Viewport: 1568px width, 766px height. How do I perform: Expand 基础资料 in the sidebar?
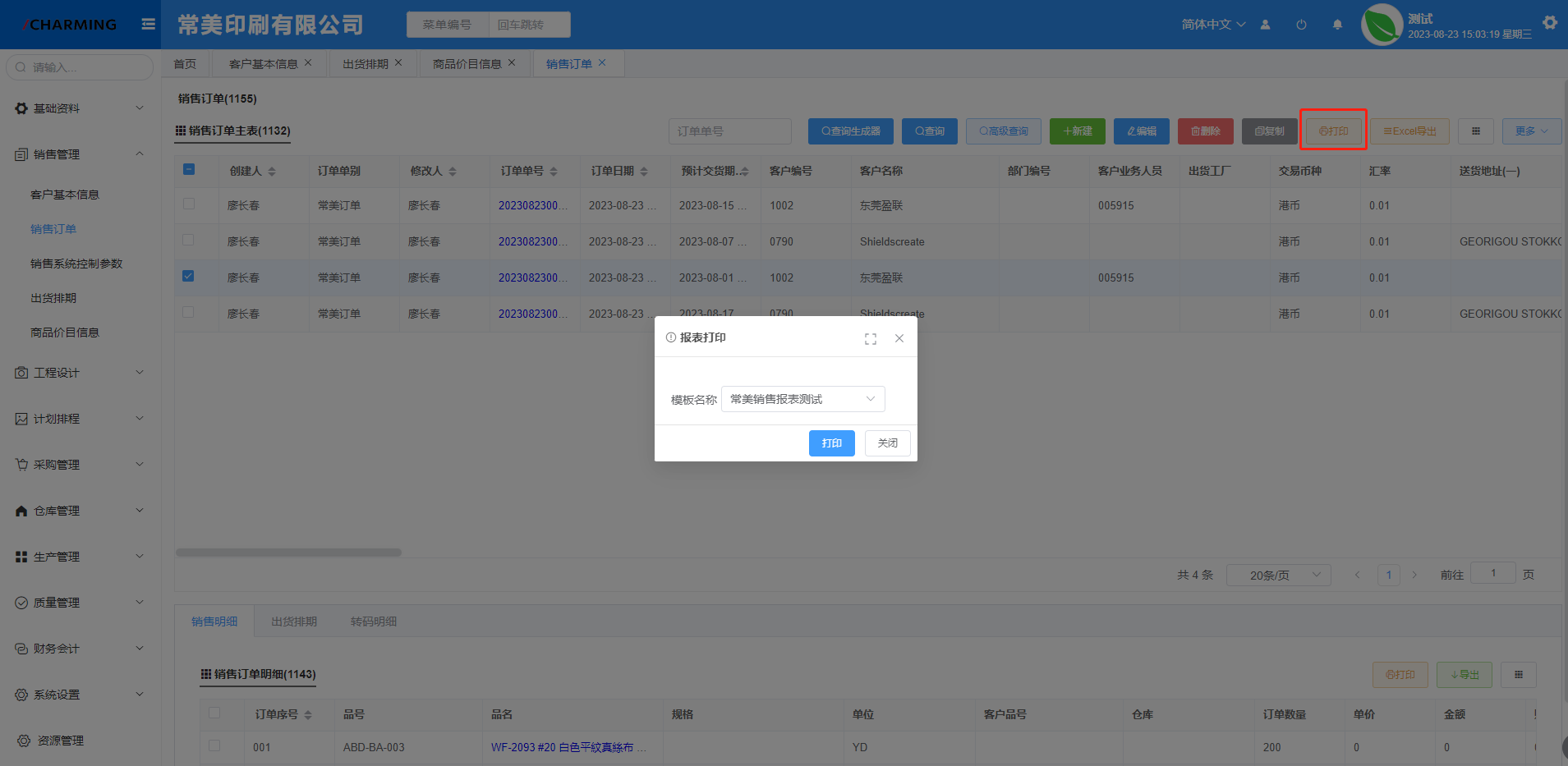pos(80,108)
